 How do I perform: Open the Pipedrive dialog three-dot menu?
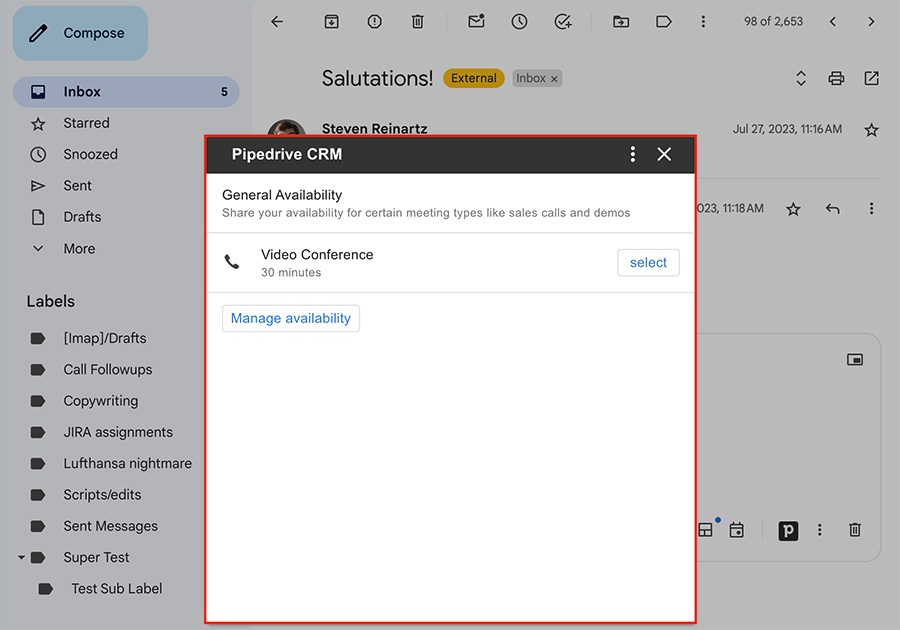pyautogui.click(x=632, y=154)
